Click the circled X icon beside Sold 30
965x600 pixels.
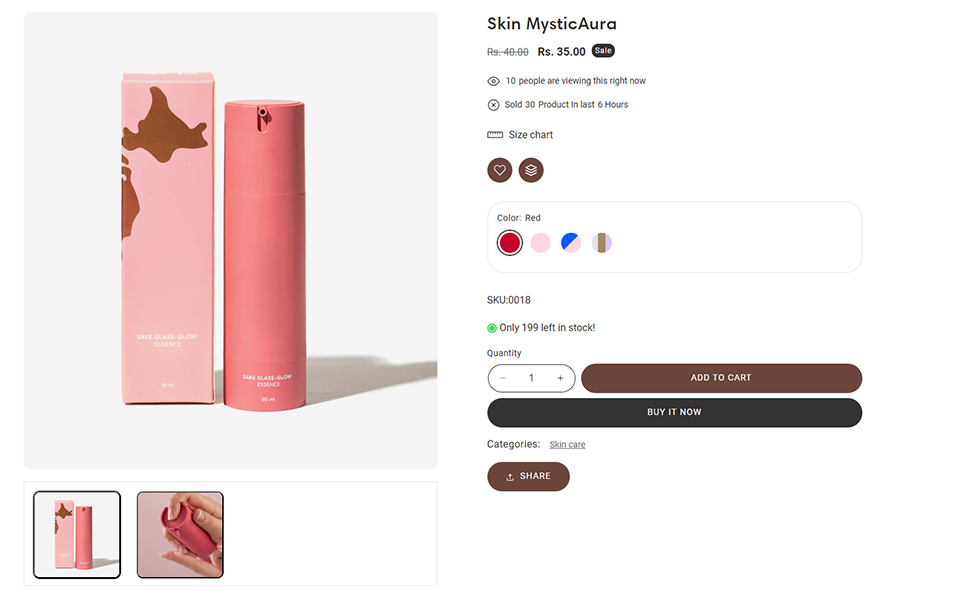click(x=493, y=105)
